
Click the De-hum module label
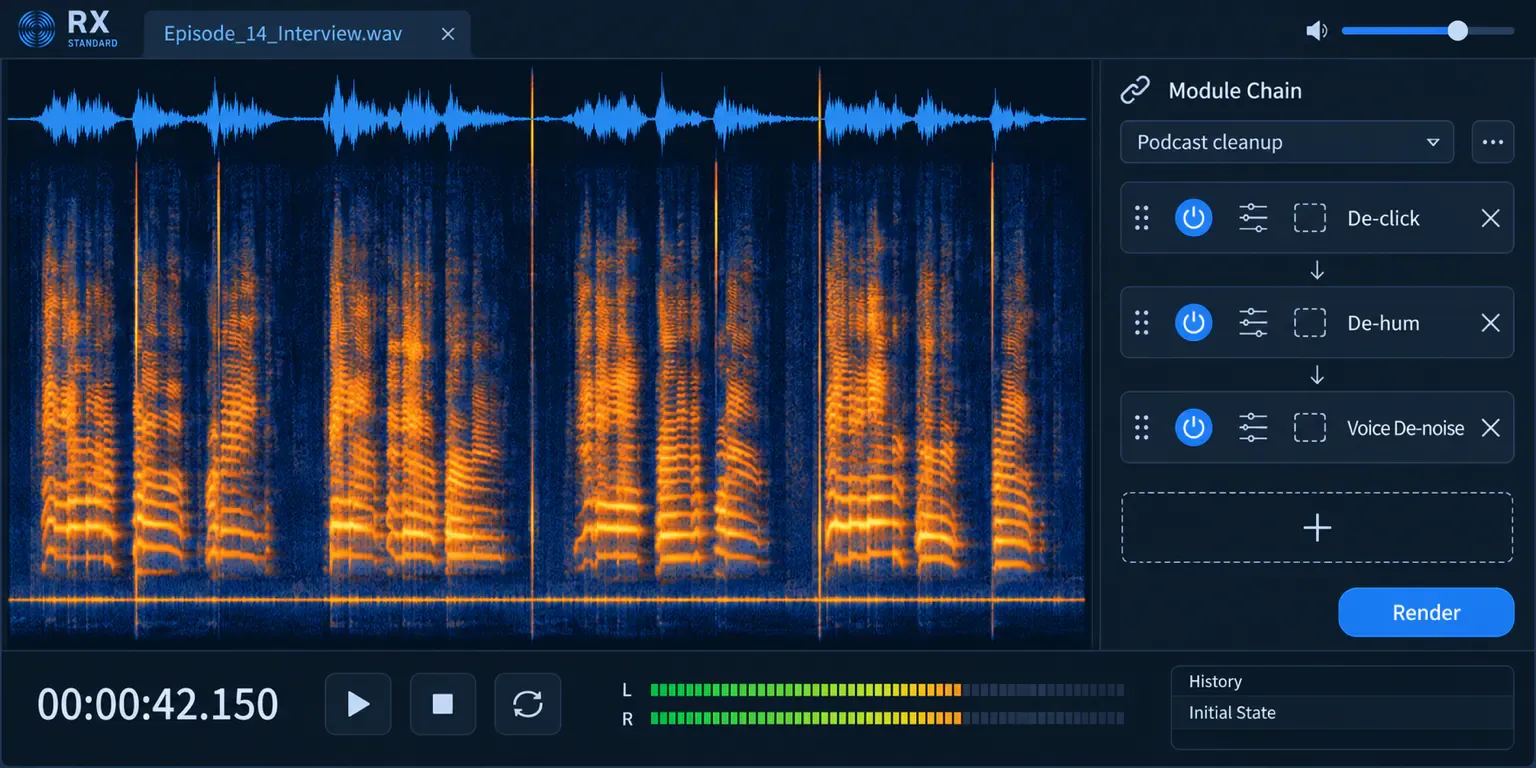pyautogui.click(x=1383, y=323)
